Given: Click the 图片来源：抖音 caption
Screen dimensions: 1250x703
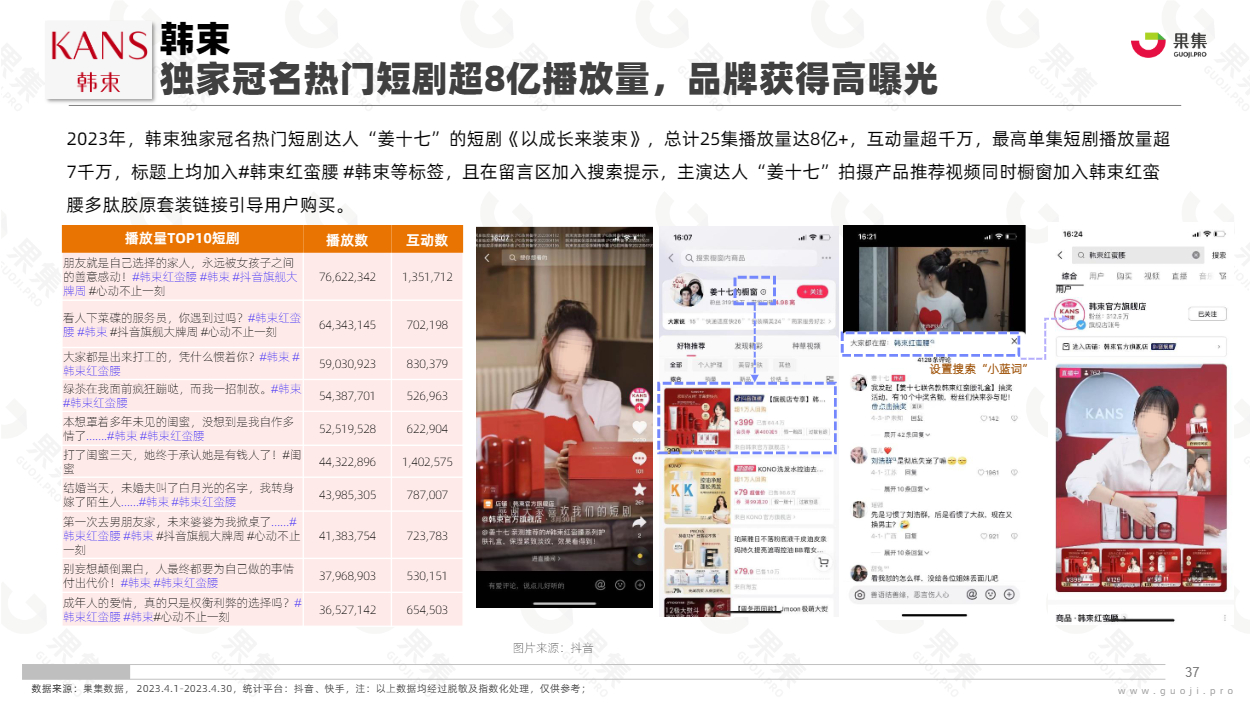Looking at the screenshot, I should click(553, 648).
